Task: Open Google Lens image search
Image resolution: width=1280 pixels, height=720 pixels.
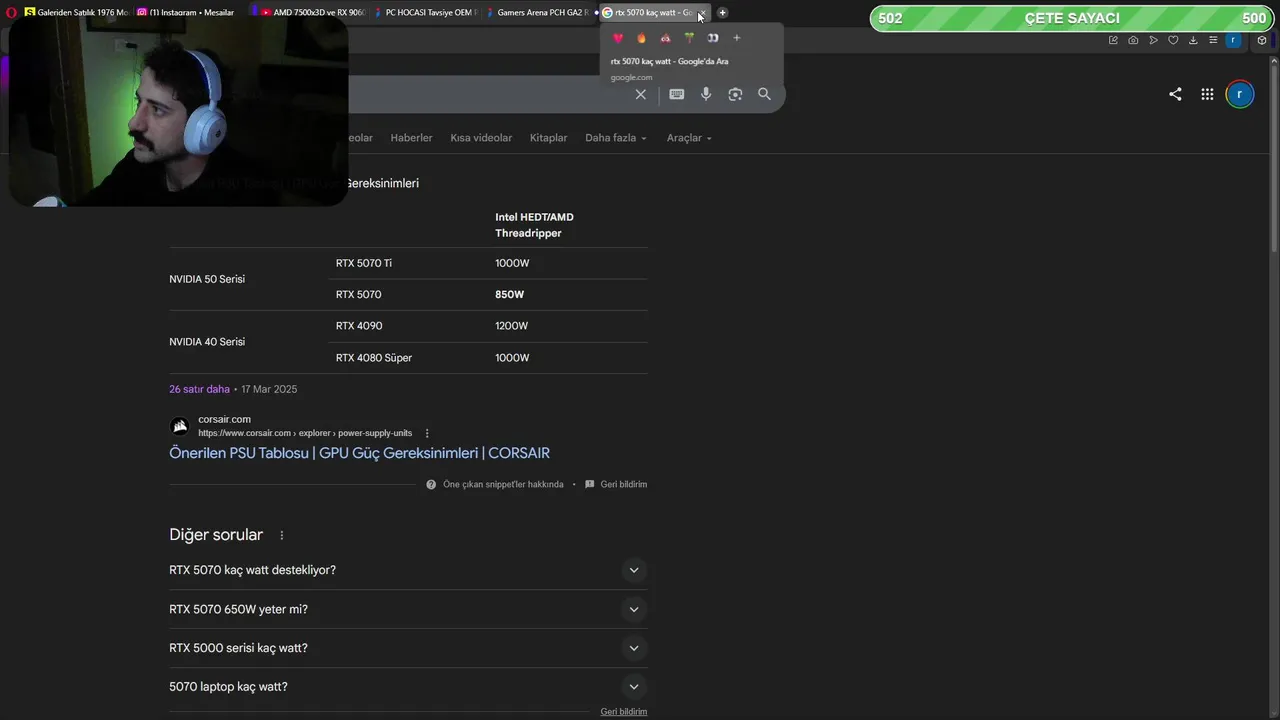Action: (735, 94)
